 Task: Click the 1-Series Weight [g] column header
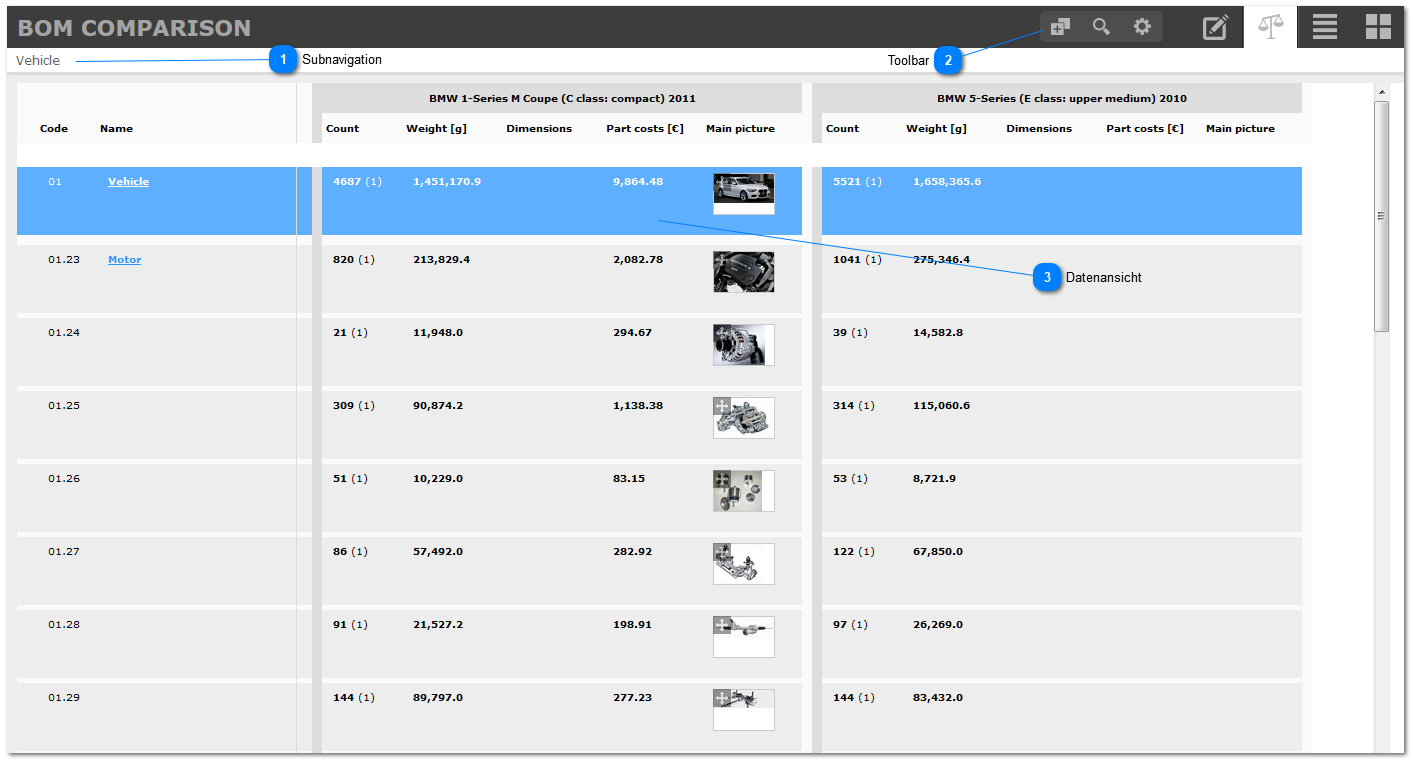tap(436, 128)
